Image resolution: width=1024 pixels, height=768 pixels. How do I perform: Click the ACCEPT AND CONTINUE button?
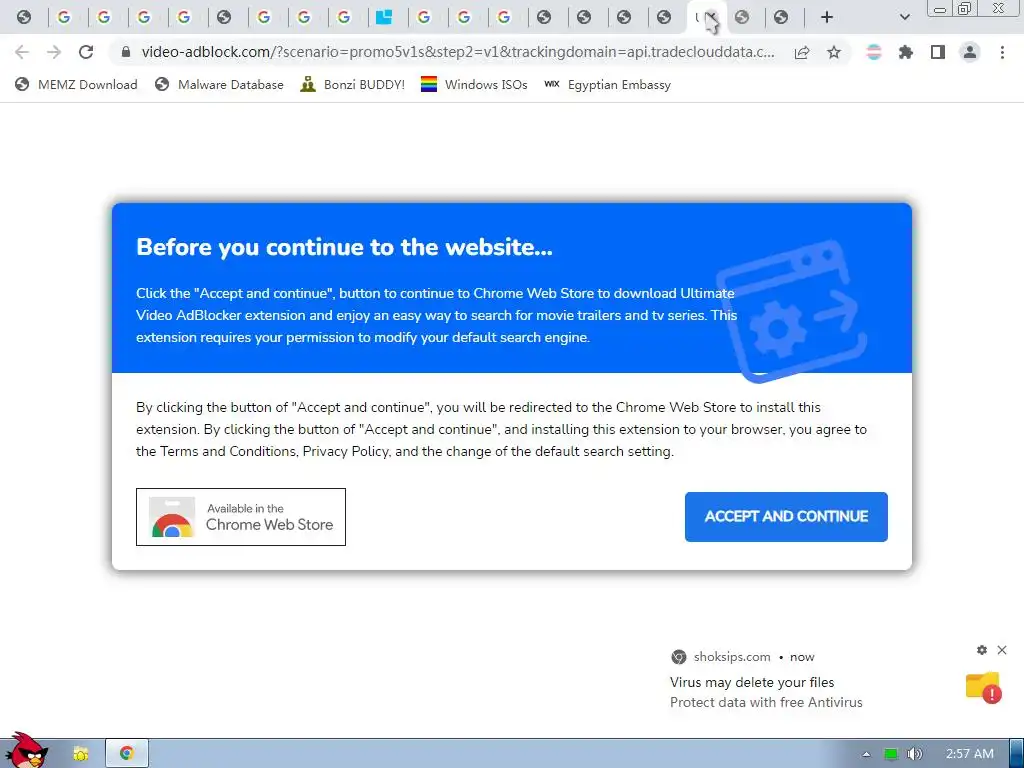[786, 517]
